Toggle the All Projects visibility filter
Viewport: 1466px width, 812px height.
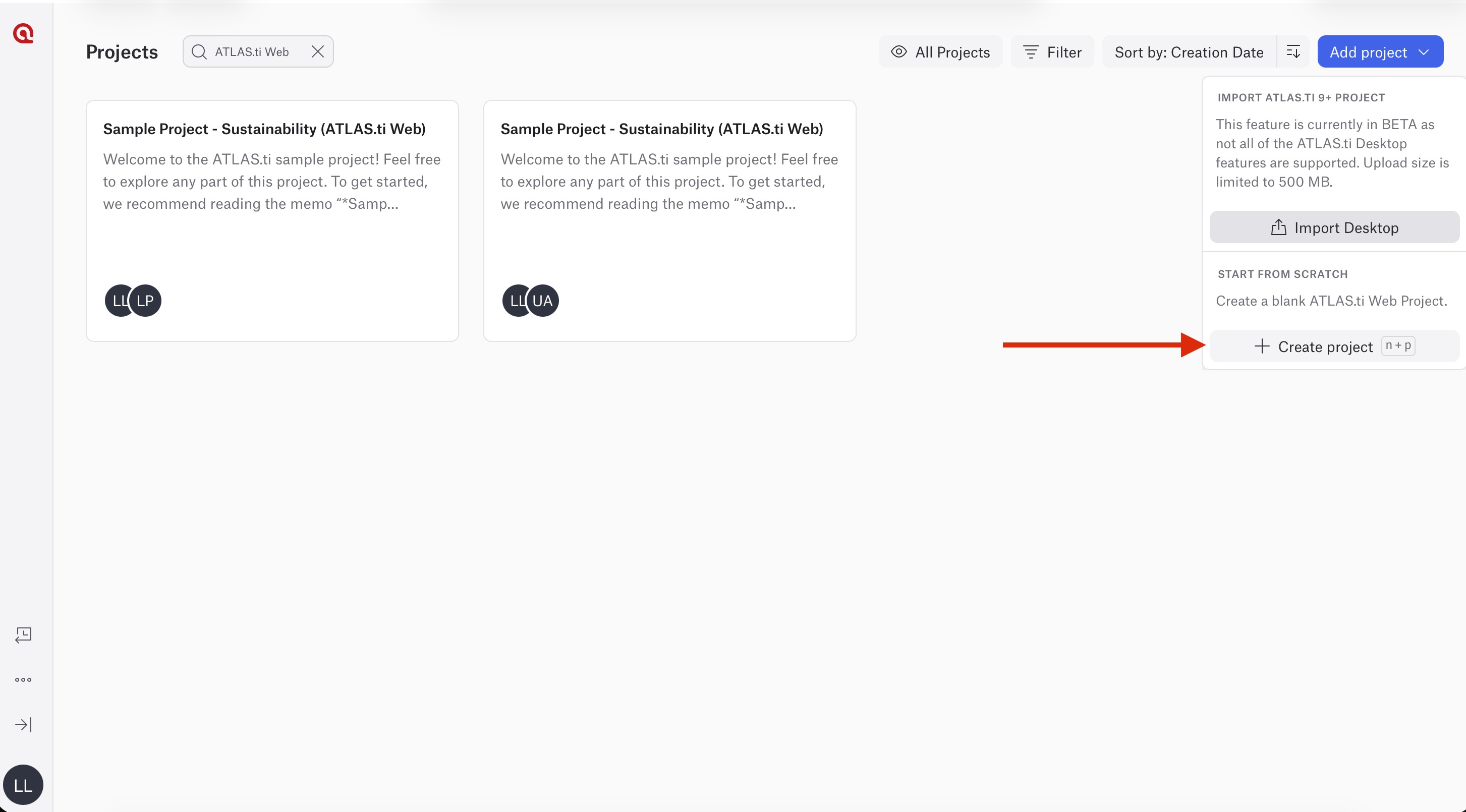(x=940, y=52)
